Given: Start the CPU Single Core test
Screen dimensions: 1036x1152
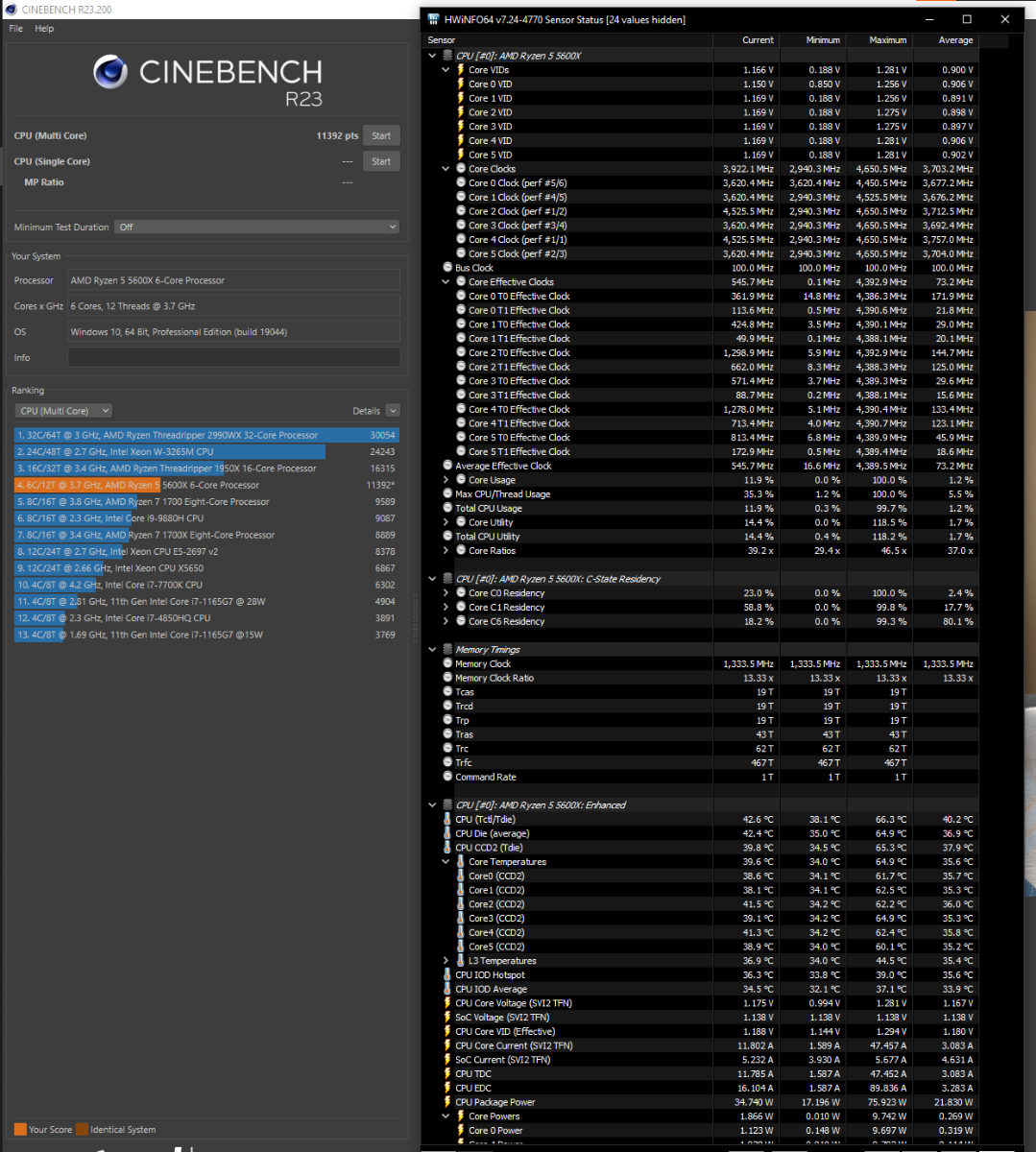Looking at the screenshot, I should [x=381, y=161].
